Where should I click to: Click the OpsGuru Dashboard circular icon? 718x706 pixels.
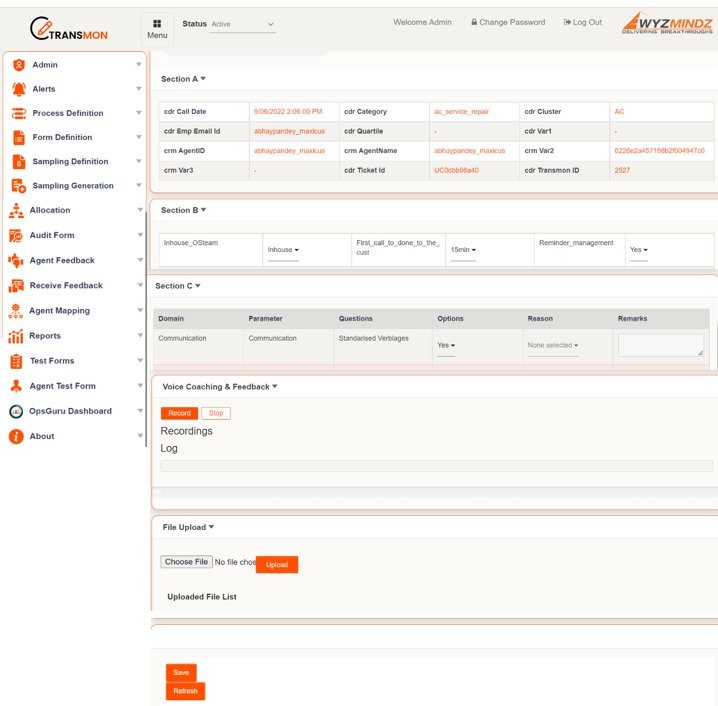(16, 412)
